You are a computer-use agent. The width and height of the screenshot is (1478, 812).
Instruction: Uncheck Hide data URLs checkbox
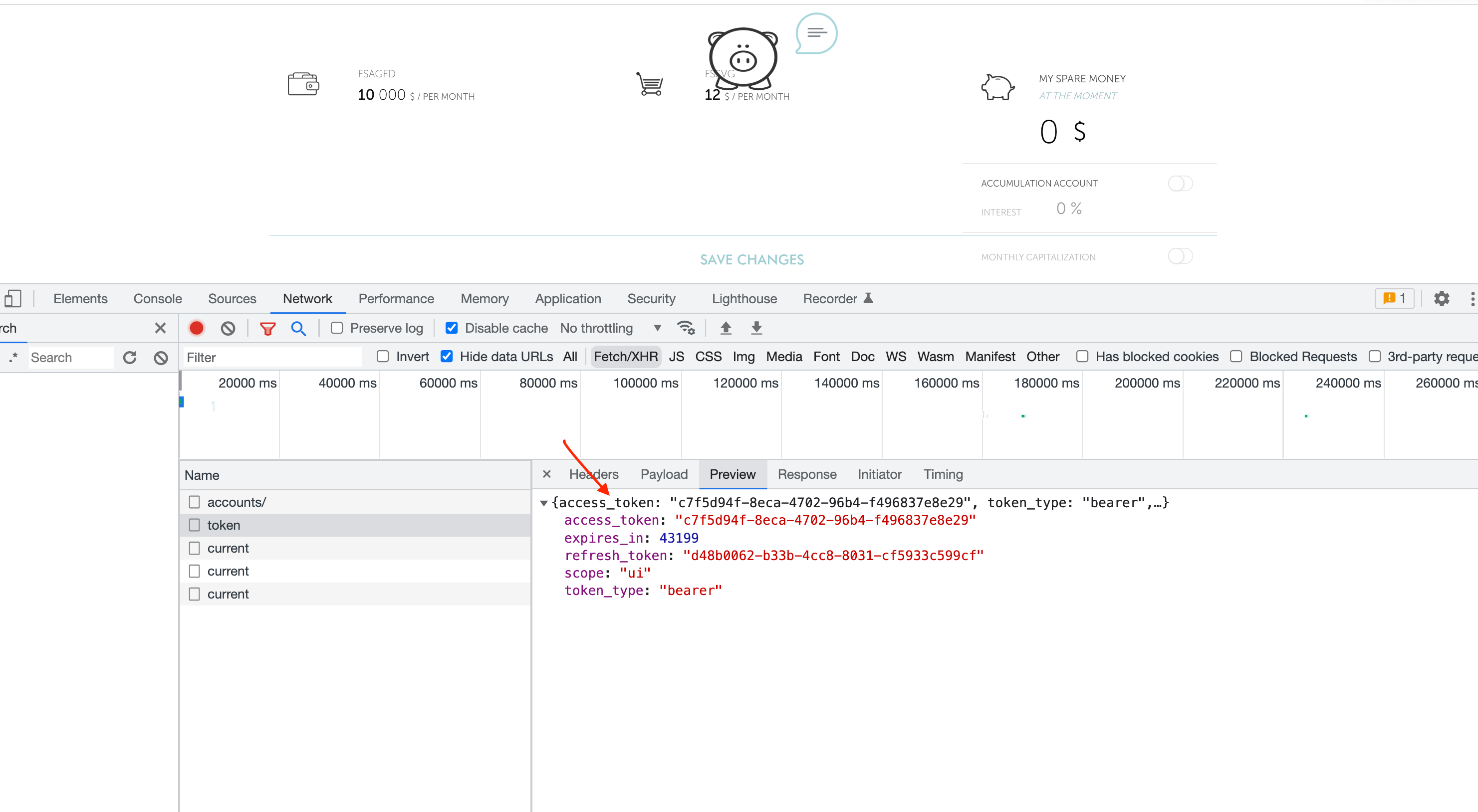[447, 357]
